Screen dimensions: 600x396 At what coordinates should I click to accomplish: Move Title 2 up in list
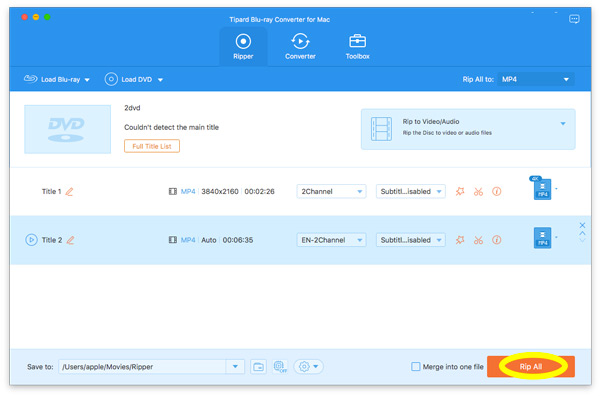click(x=582, y=233)
